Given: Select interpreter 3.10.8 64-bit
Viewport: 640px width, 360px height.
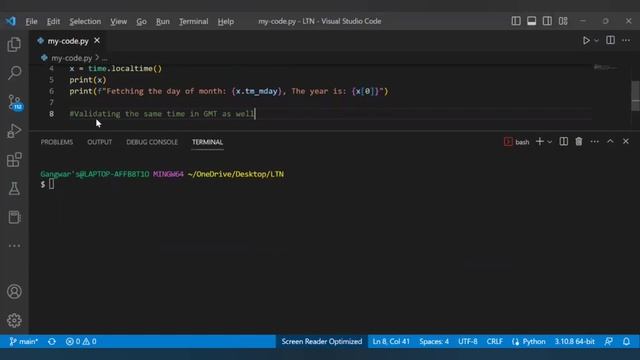Looking at the screenshot, I should click(x=574, y=341).
